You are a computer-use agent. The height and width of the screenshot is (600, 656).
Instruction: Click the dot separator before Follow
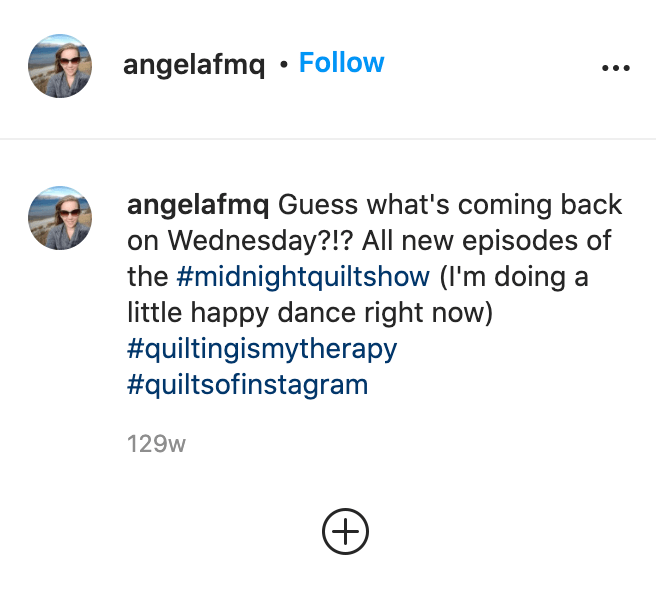tap(284, 65)
